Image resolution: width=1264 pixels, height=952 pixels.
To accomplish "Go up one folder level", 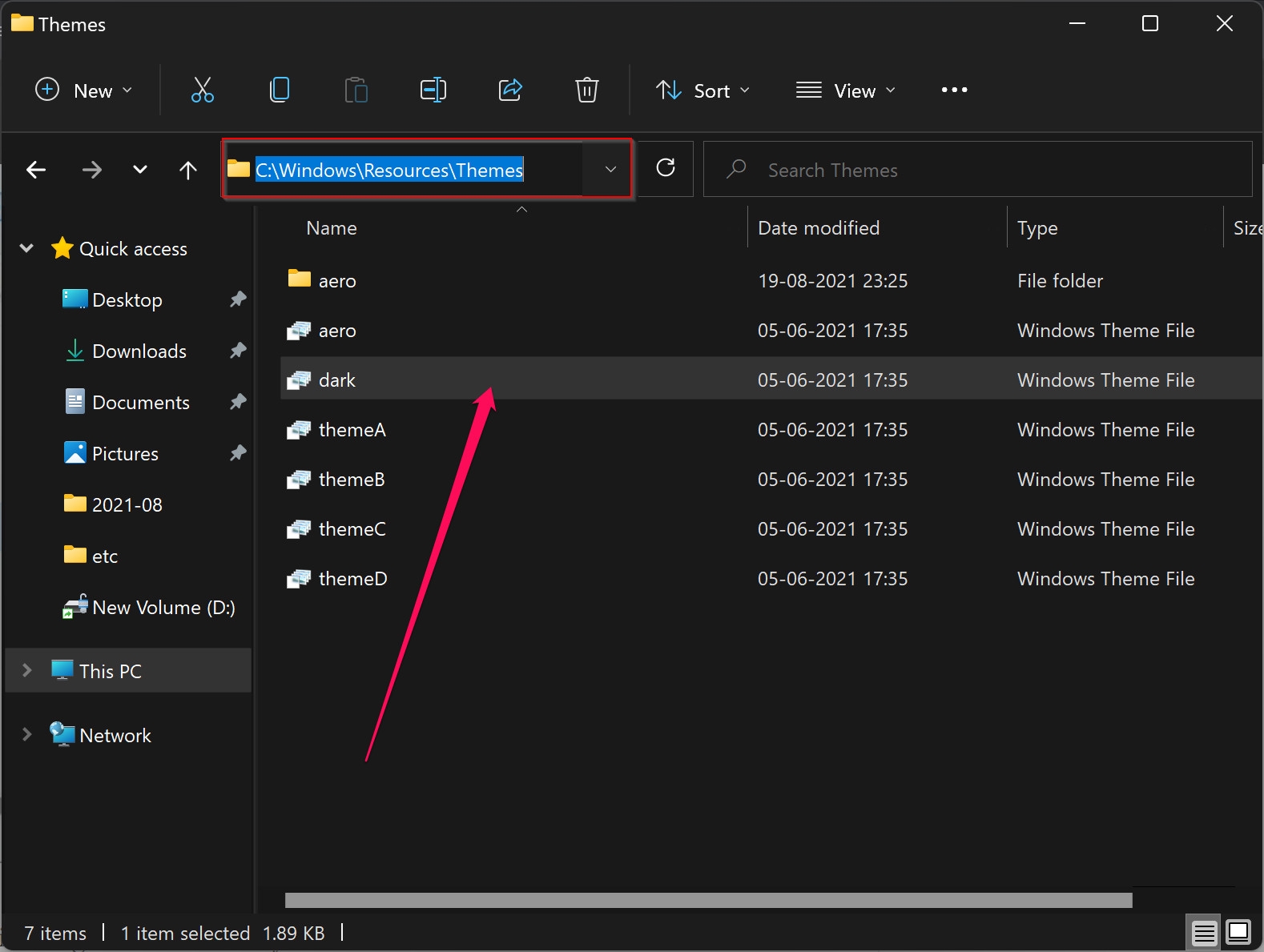I will coord(188,170).
